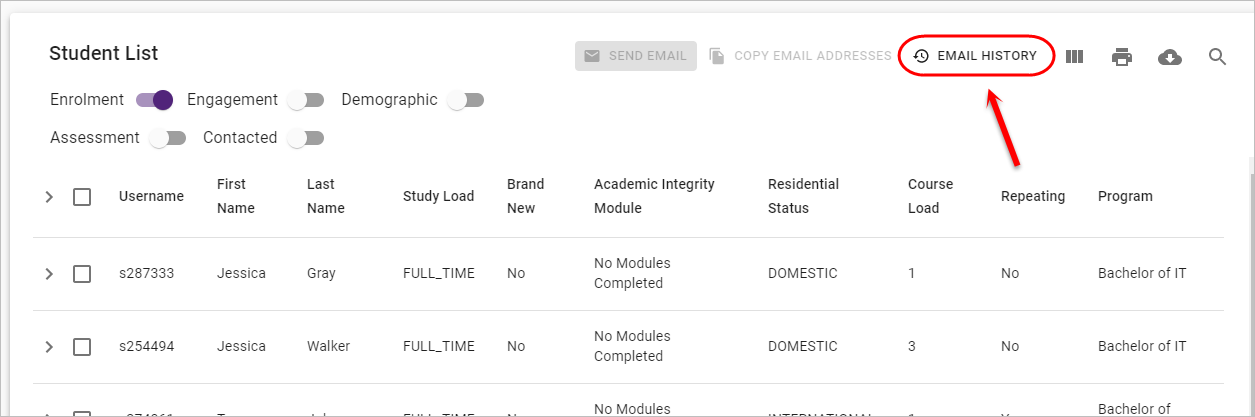Switch on the Assessment toggle
This screenshot has width=1255, height=417.
(x=167, y=138)
